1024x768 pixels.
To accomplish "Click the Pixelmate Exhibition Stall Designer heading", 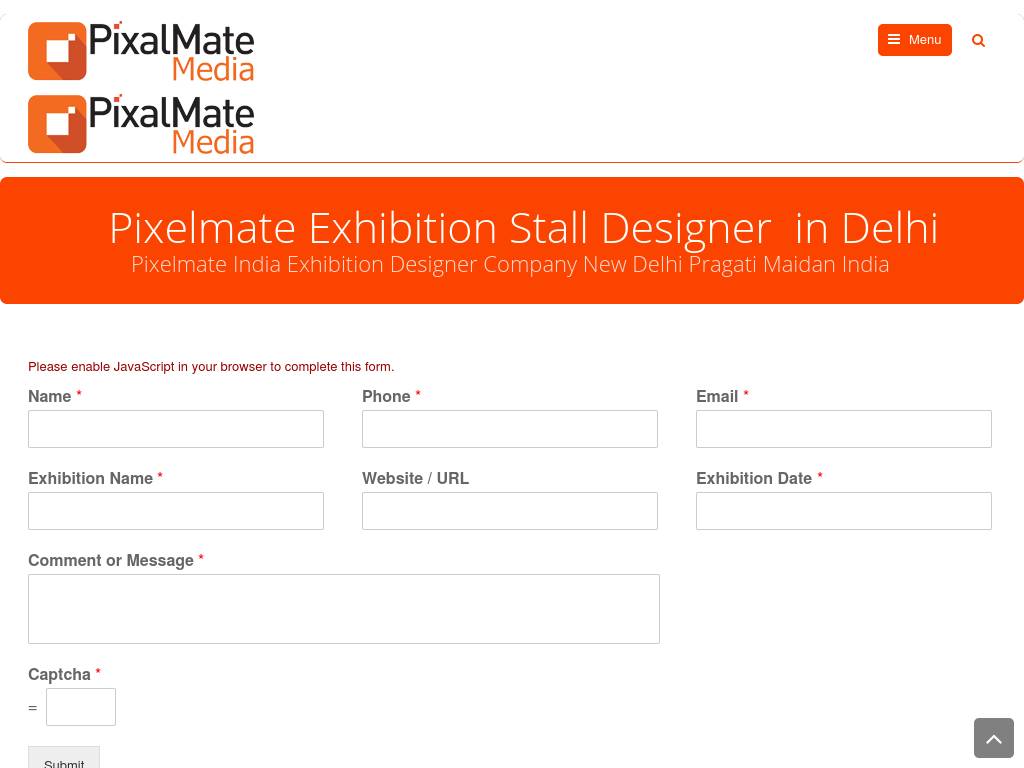I will (523, 228).
